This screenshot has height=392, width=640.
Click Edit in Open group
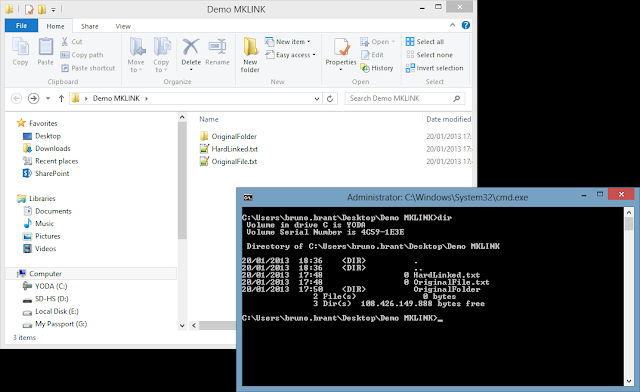click(x=372, y=55)
